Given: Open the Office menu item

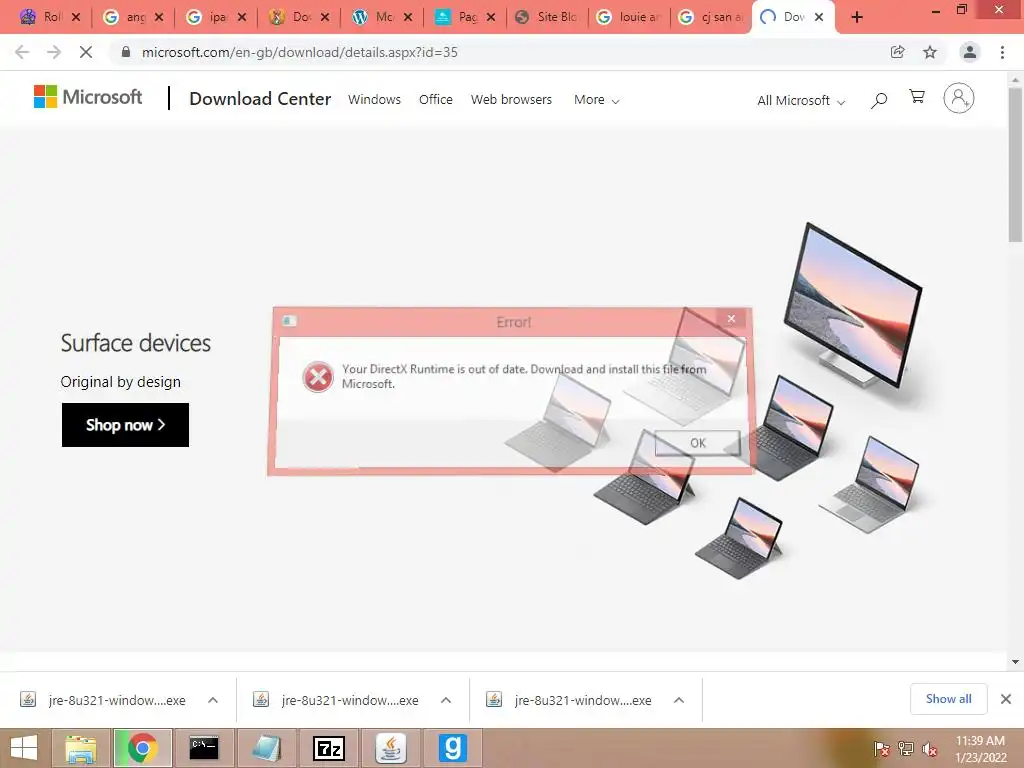Looking at the screenshot, I should coord(436,99).
